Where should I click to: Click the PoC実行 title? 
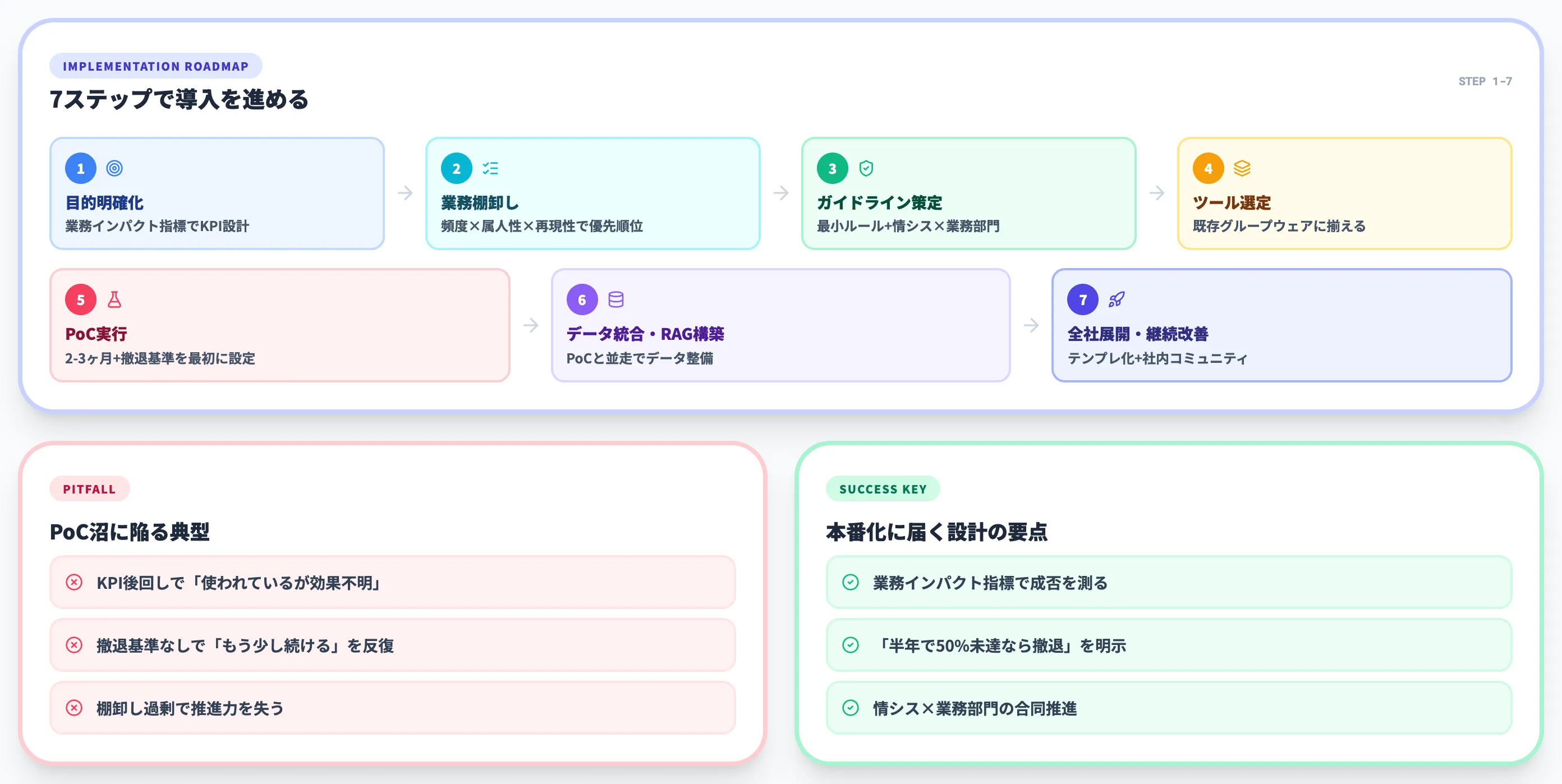point(96,334)
